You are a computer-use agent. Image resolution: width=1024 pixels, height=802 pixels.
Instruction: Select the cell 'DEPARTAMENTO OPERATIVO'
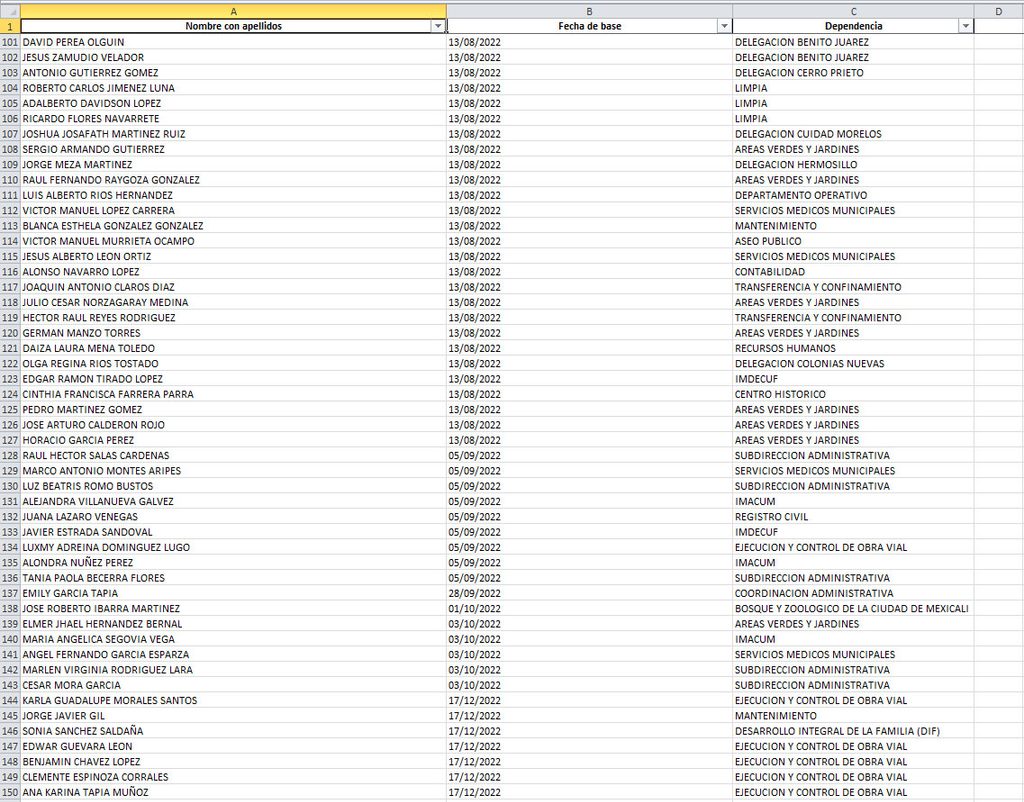click(x=853, y=195)
